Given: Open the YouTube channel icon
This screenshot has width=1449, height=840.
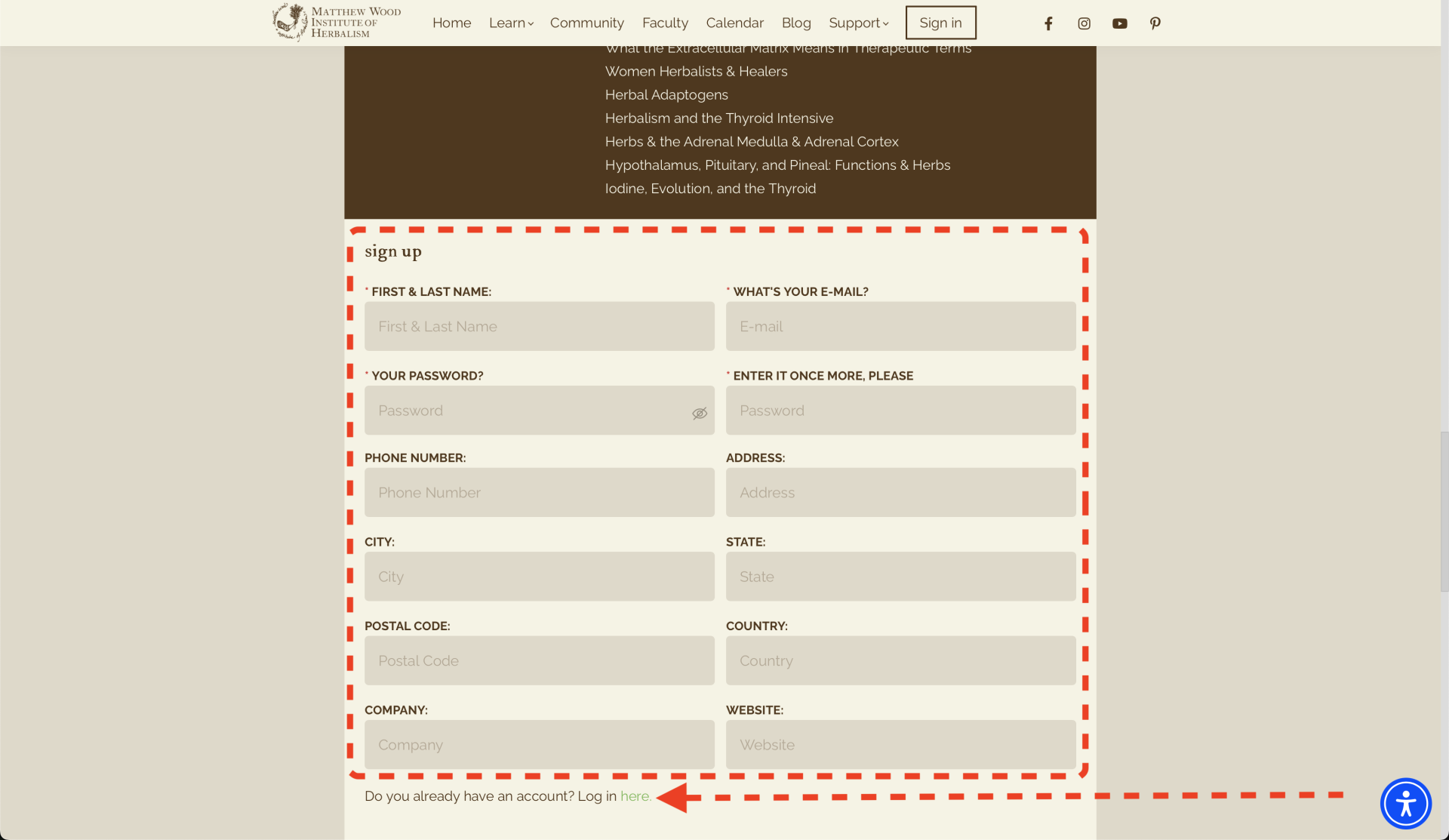Looking at the screenshot, I should [1120, 23].
